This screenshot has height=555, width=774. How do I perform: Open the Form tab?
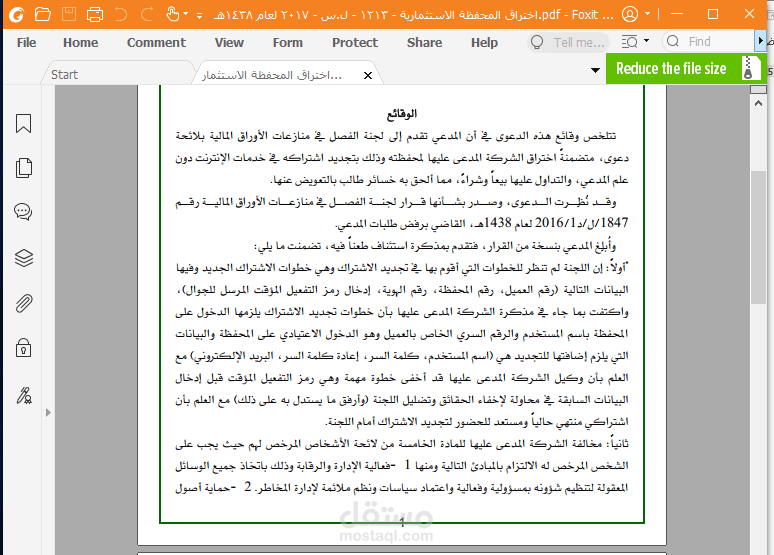(x=287, y=42)
